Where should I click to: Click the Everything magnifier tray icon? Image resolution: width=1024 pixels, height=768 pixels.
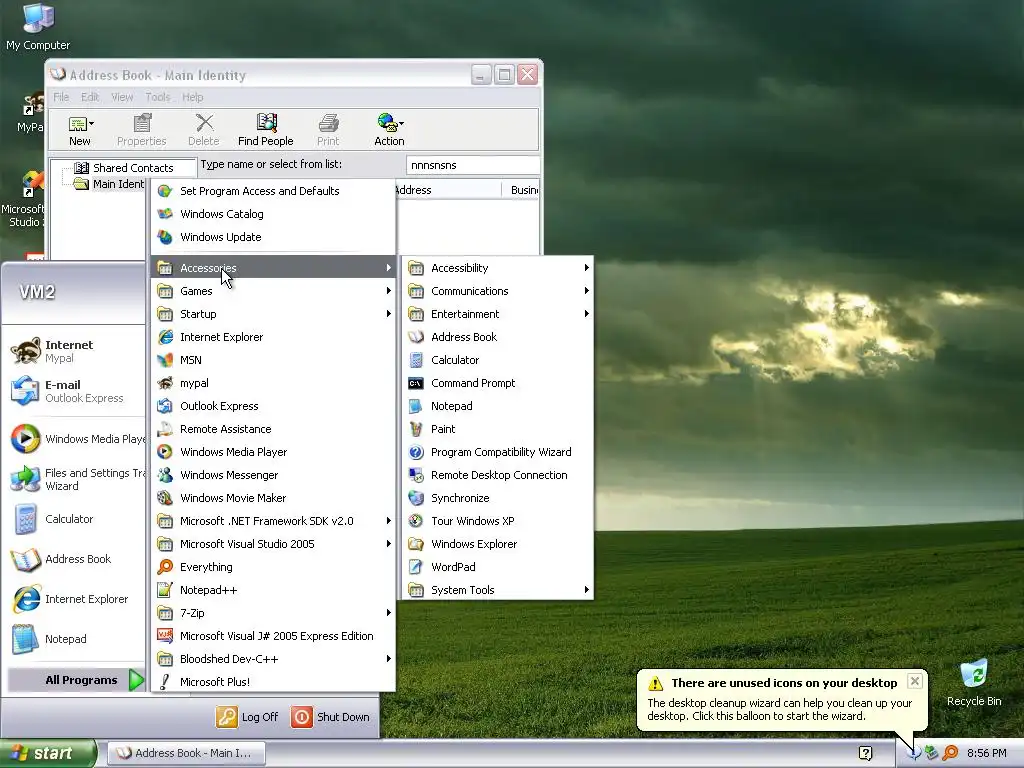click(x=950, y=753)
